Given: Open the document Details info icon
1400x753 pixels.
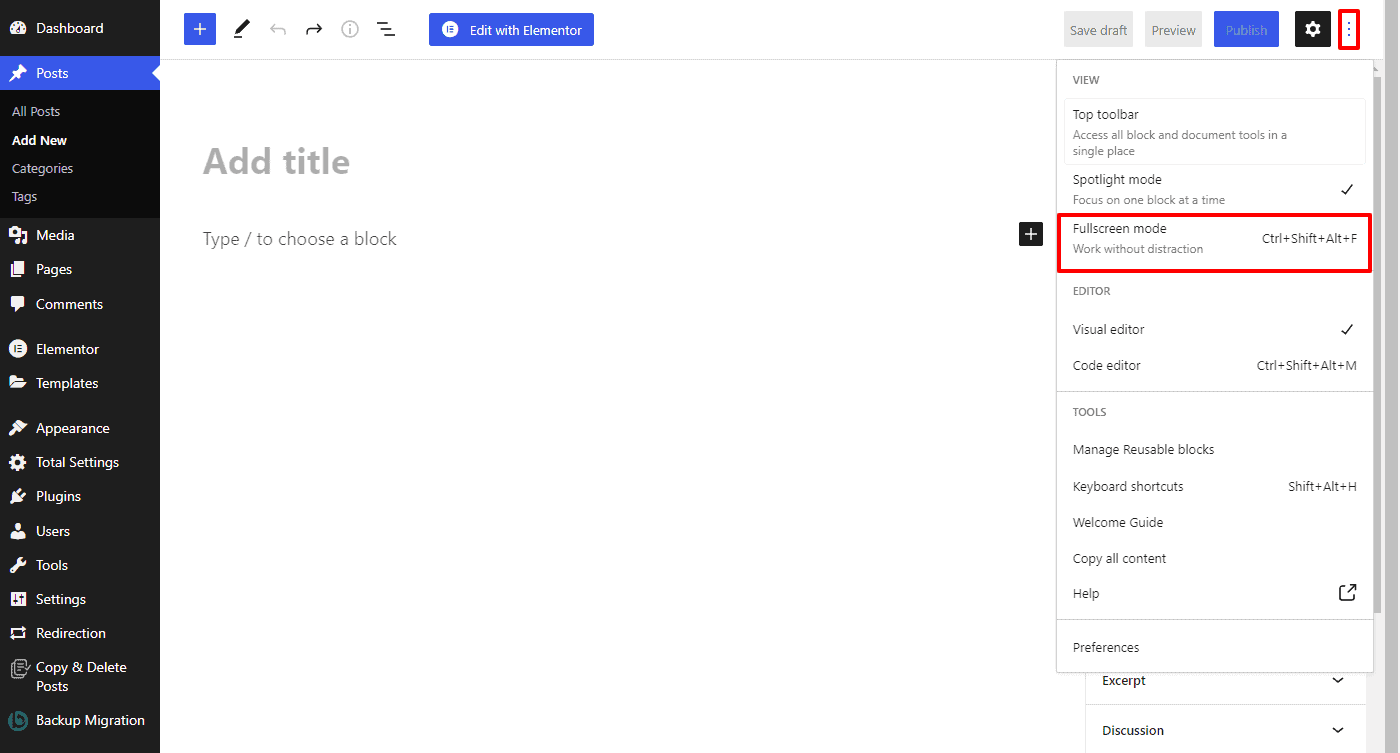Looking at the screenshot, I should pyautogui.click(x=350, y=30).
